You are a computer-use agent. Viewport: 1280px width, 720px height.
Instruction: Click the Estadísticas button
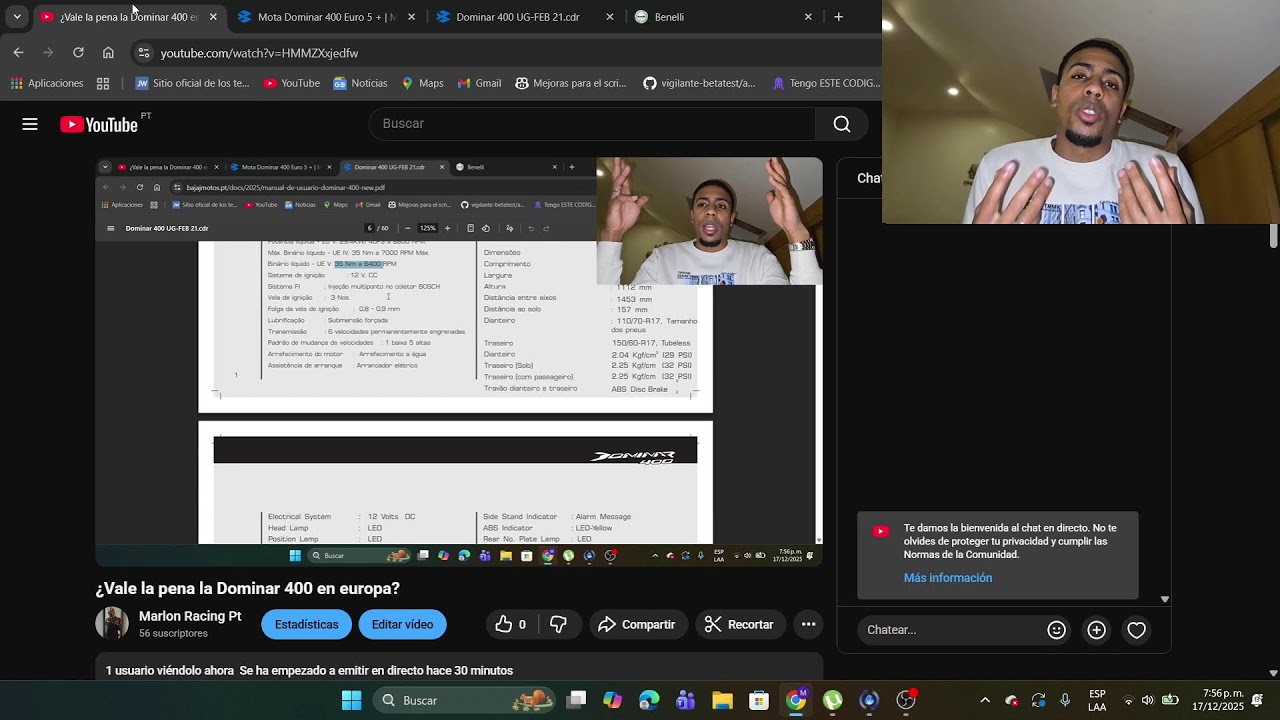(x=306, y=624)
